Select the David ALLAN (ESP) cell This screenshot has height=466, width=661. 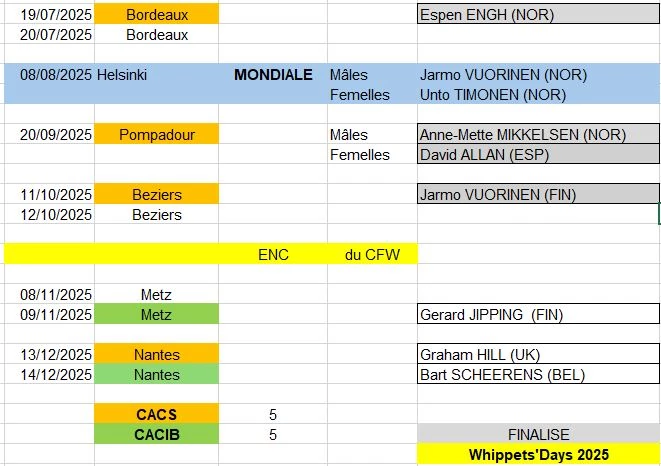click(538, 154)
